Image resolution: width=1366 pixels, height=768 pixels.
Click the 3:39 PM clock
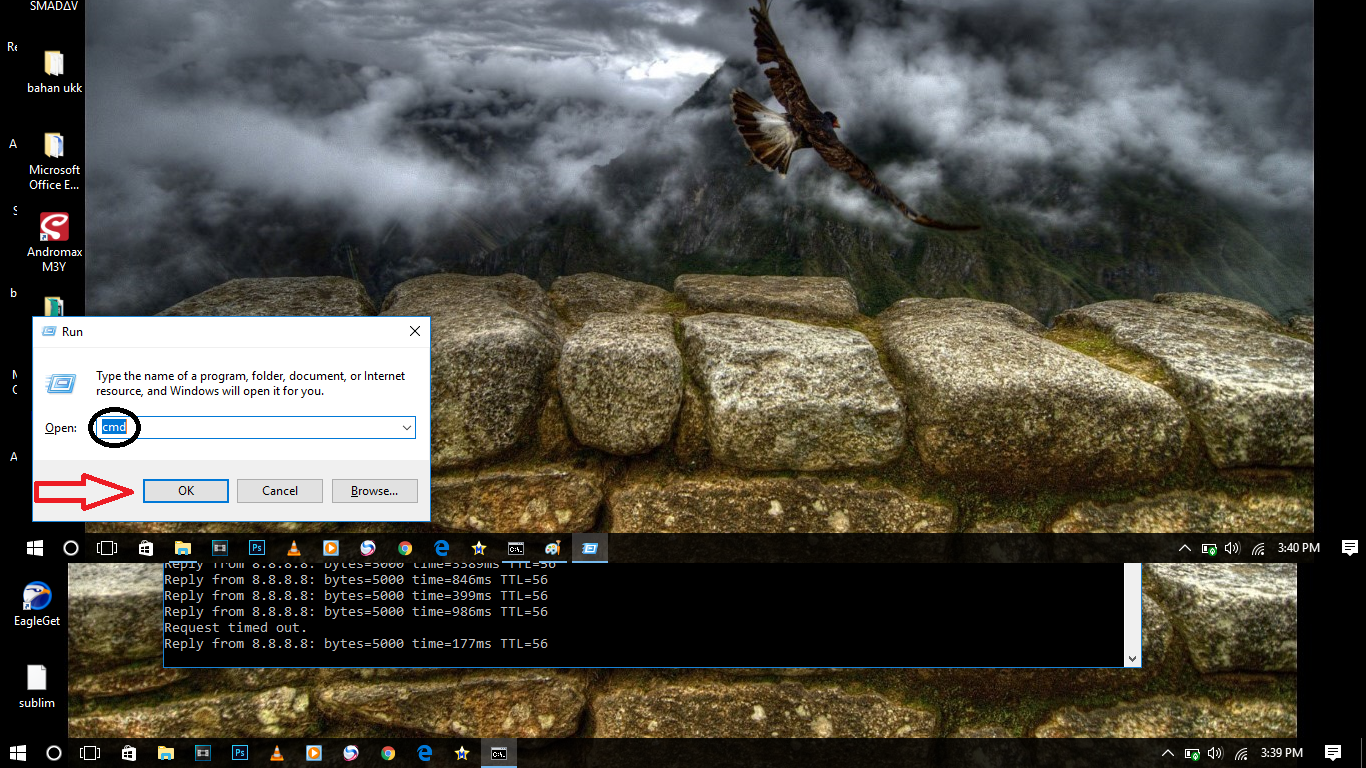(x=1281, y=753)
